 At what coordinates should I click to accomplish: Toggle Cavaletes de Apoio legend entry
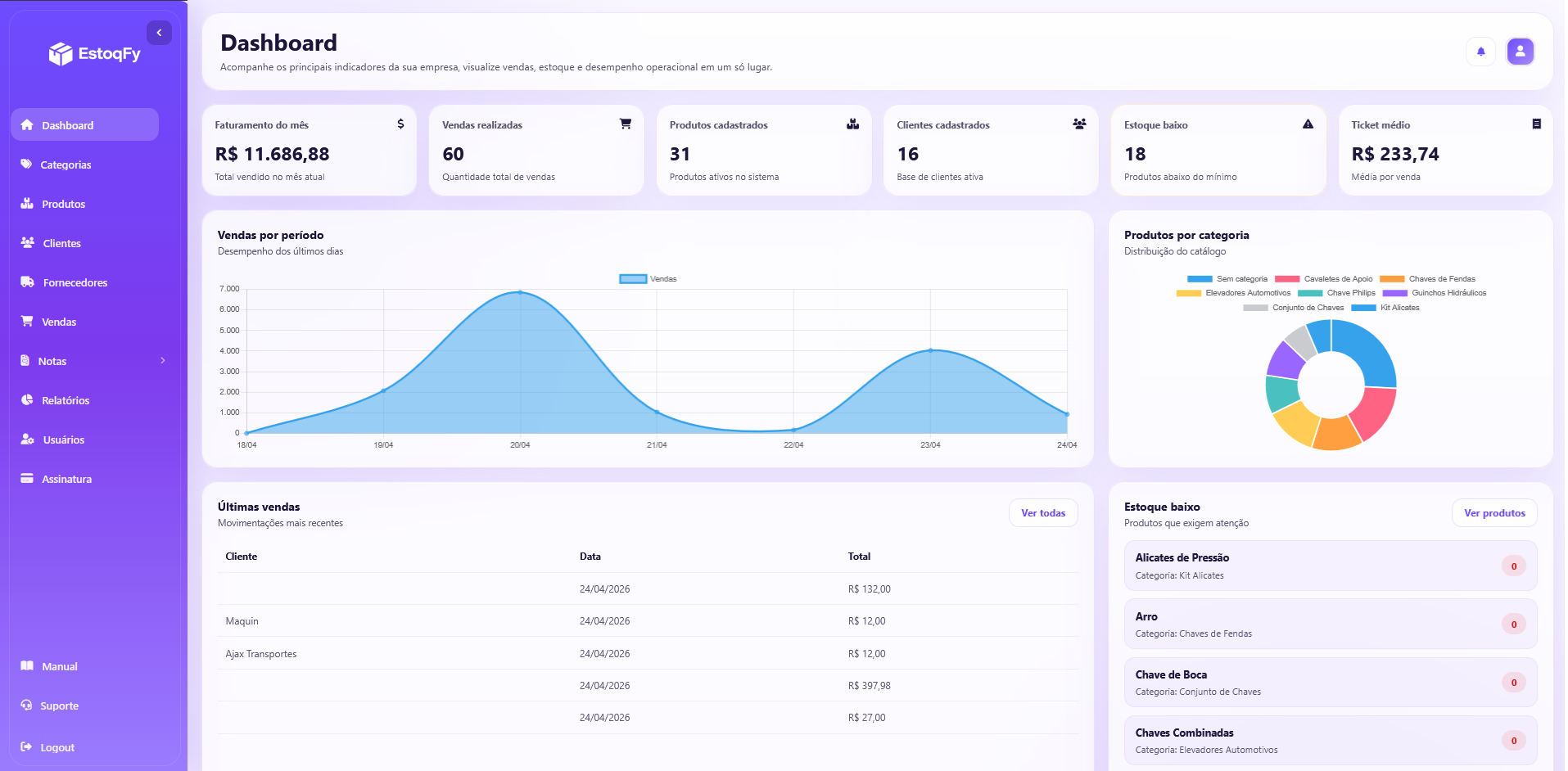pyautogui.click(x=1323, y=279)
